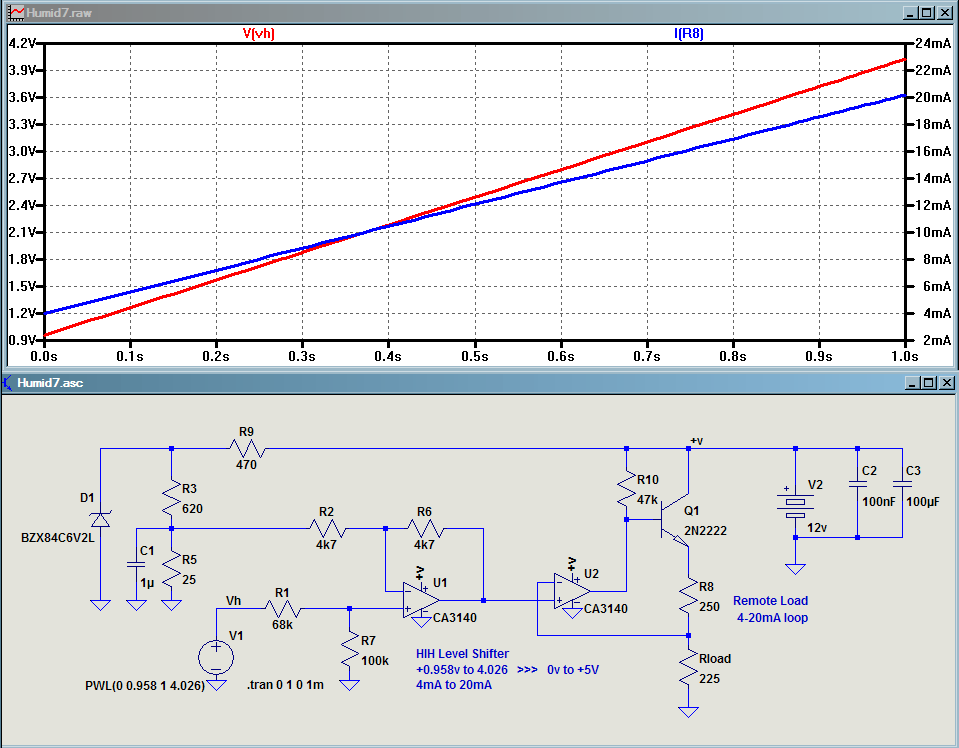Select the R9 resistor symbol on top rail
This screenshot has height=748, width=959.
point(247,449)
